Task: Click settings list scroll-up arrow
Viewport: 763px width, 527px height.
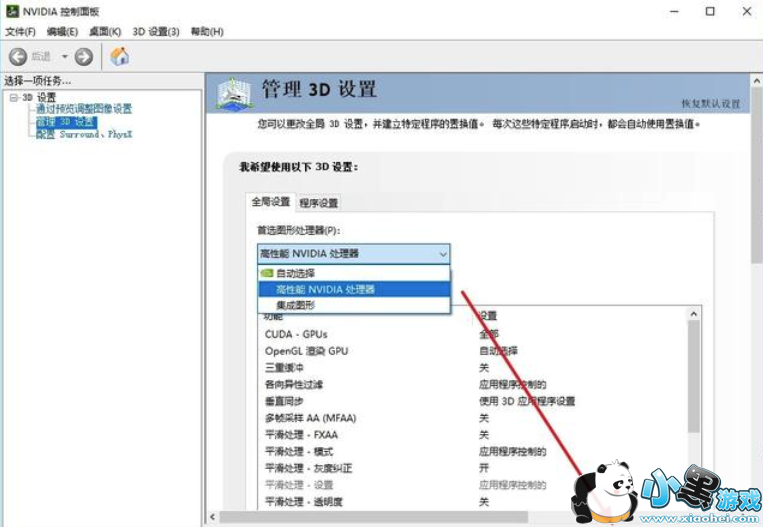Action: click(694, 314)
